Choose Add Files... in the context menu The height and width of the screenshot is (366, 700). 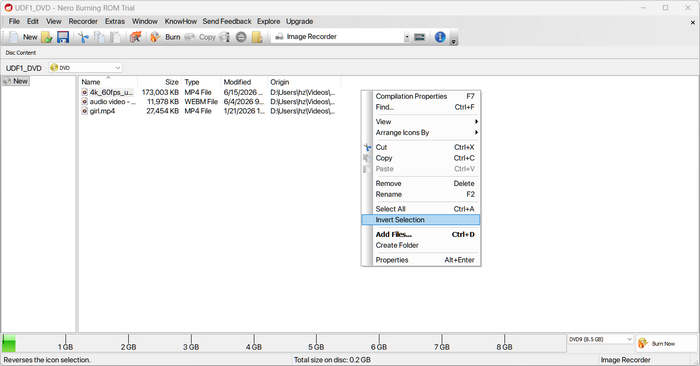point(421,234)
